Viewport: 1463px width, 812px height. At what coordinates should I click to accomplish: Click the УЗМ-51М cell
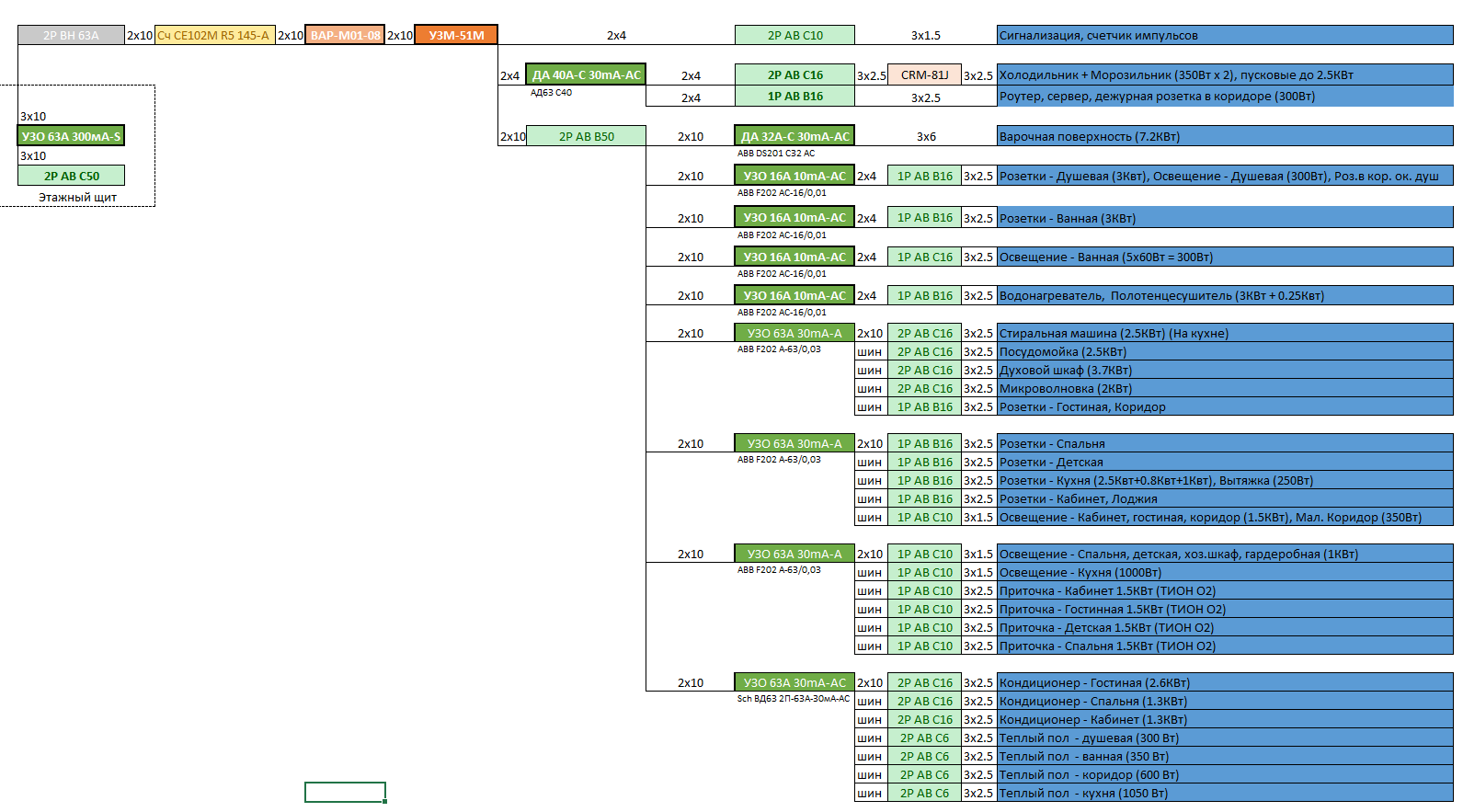tap(456, 35)
